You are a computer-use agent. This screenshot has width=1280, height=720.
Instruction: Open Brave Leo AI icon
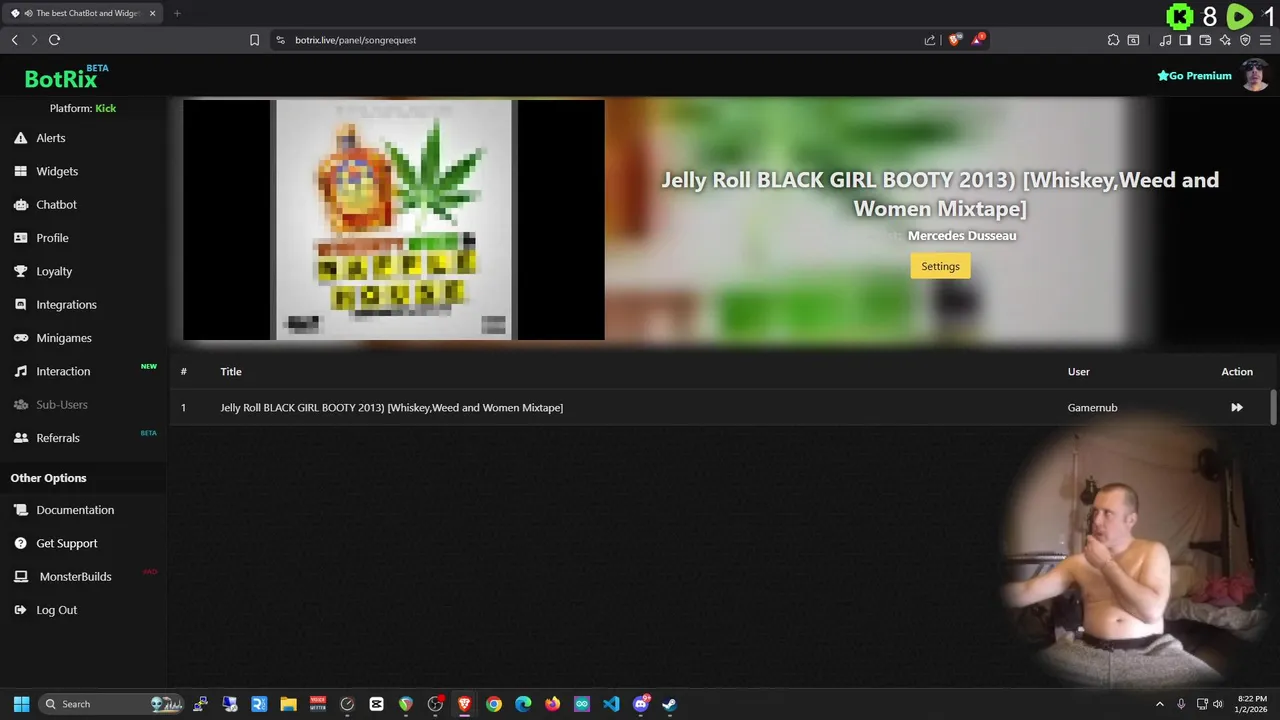[x=1225, y=40]
